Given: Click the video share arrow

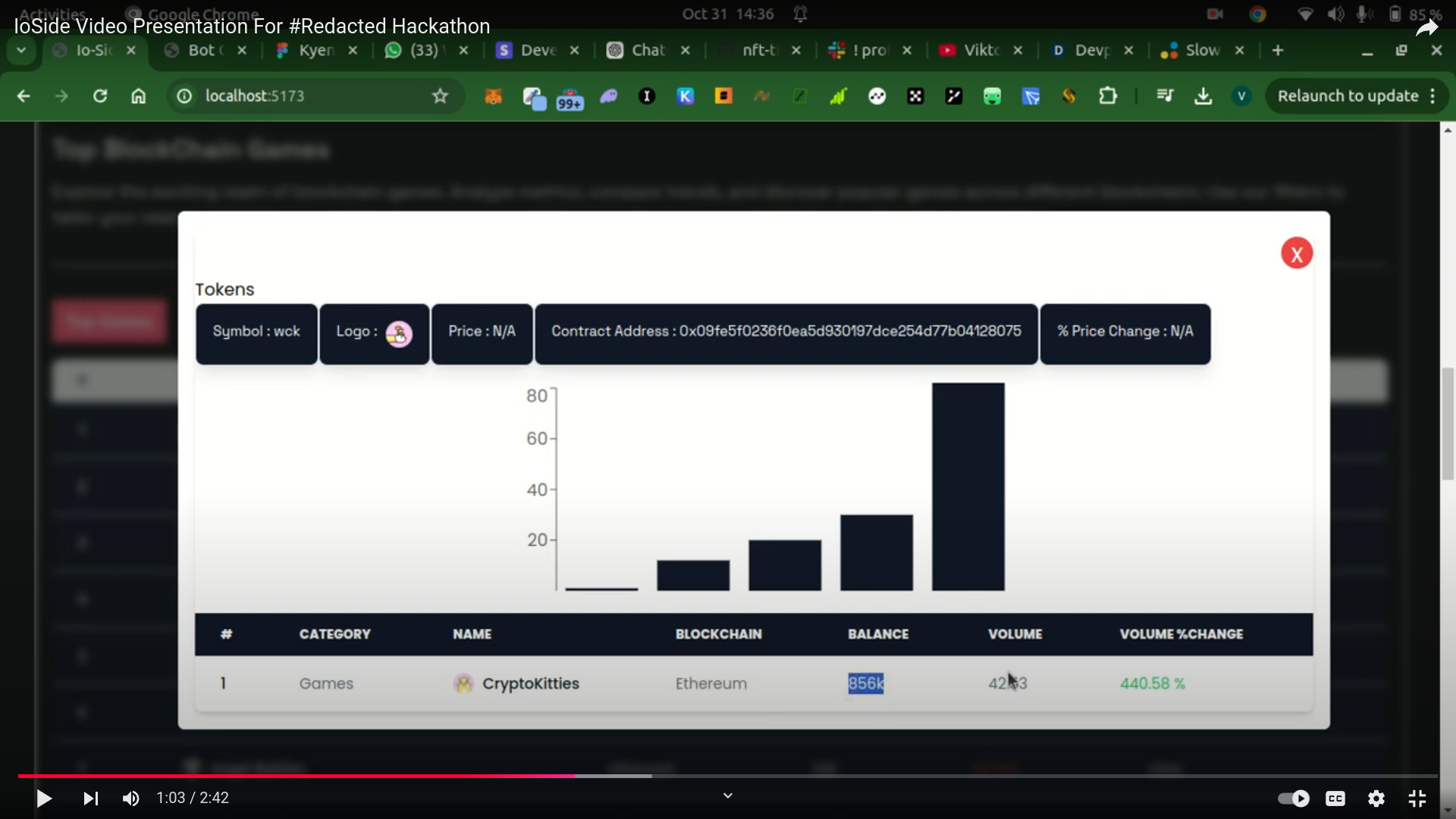Looking at the screenshot, I should (x=1426, y=28).
